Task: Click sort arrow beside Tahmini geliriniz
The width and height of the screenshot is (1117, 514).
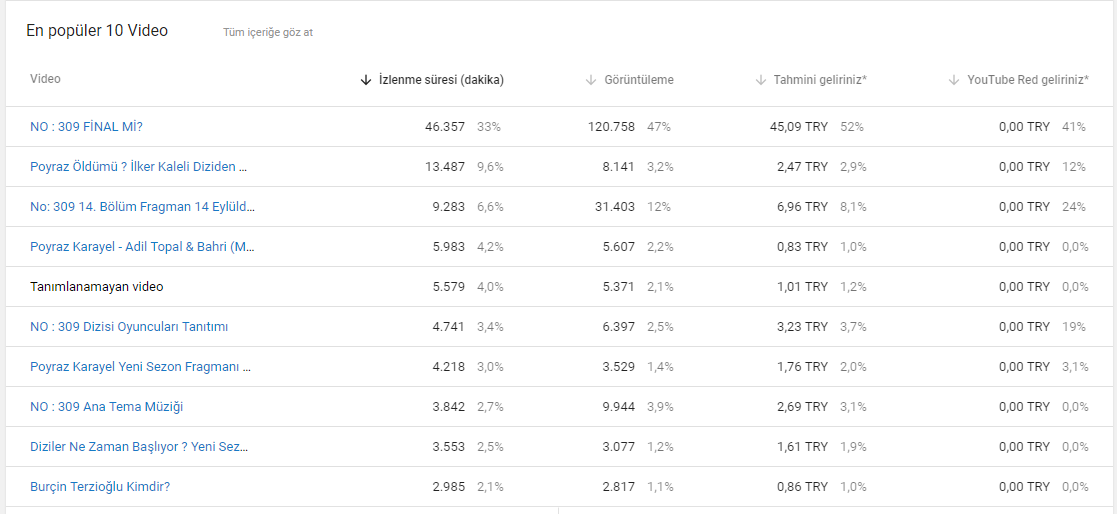Action: (x=760, y=80)
